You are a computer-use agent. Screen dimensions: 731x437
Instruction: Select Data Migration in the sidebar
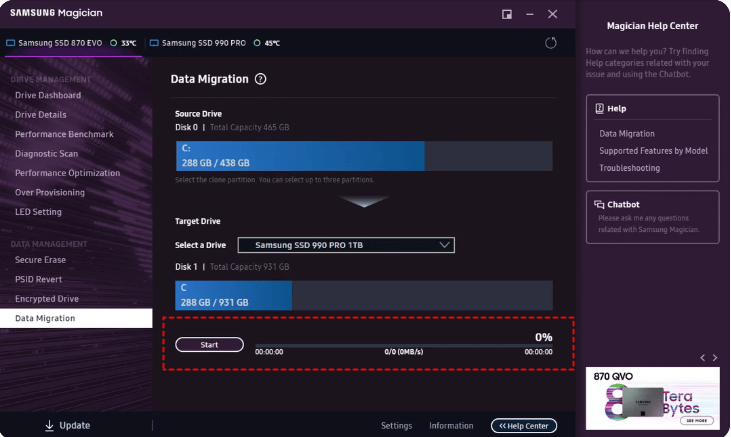pos(76,318)
